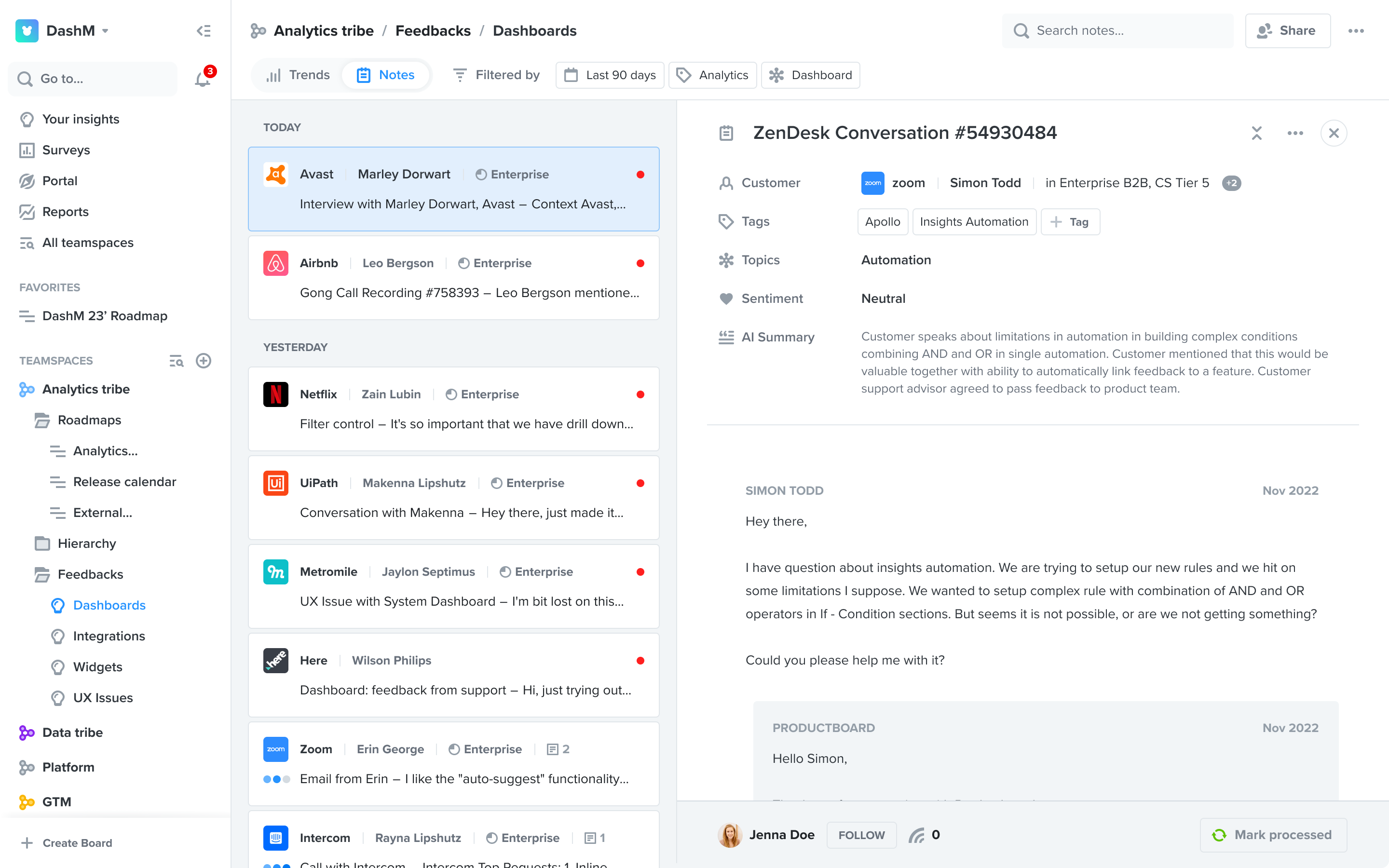This screenshot has height=868, width=1389.
Task: Open the DashM workspace dropdown arrow
Action: click(105, 31)
